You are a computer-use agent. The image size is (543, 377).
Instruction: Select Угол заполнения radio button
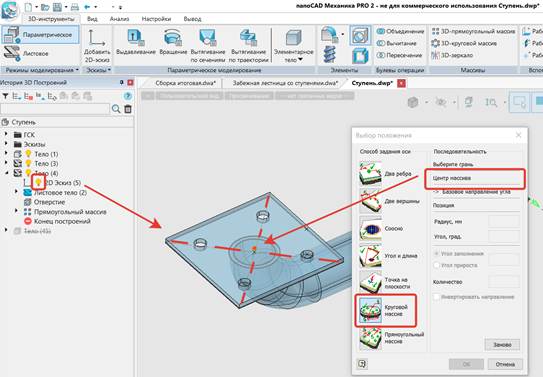click(x=437, y=254)
